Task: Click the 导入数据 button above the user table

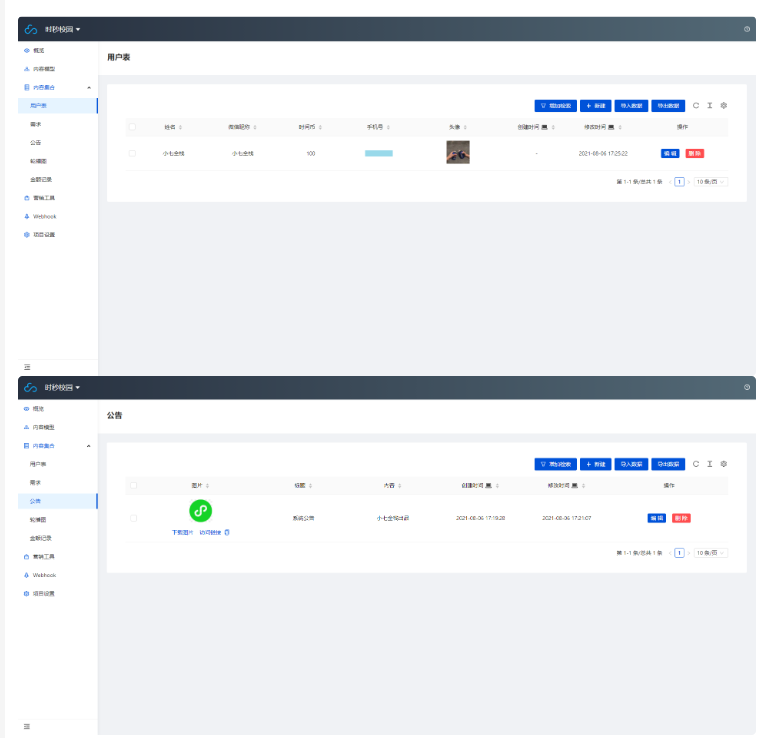Action: pos(630,105)
